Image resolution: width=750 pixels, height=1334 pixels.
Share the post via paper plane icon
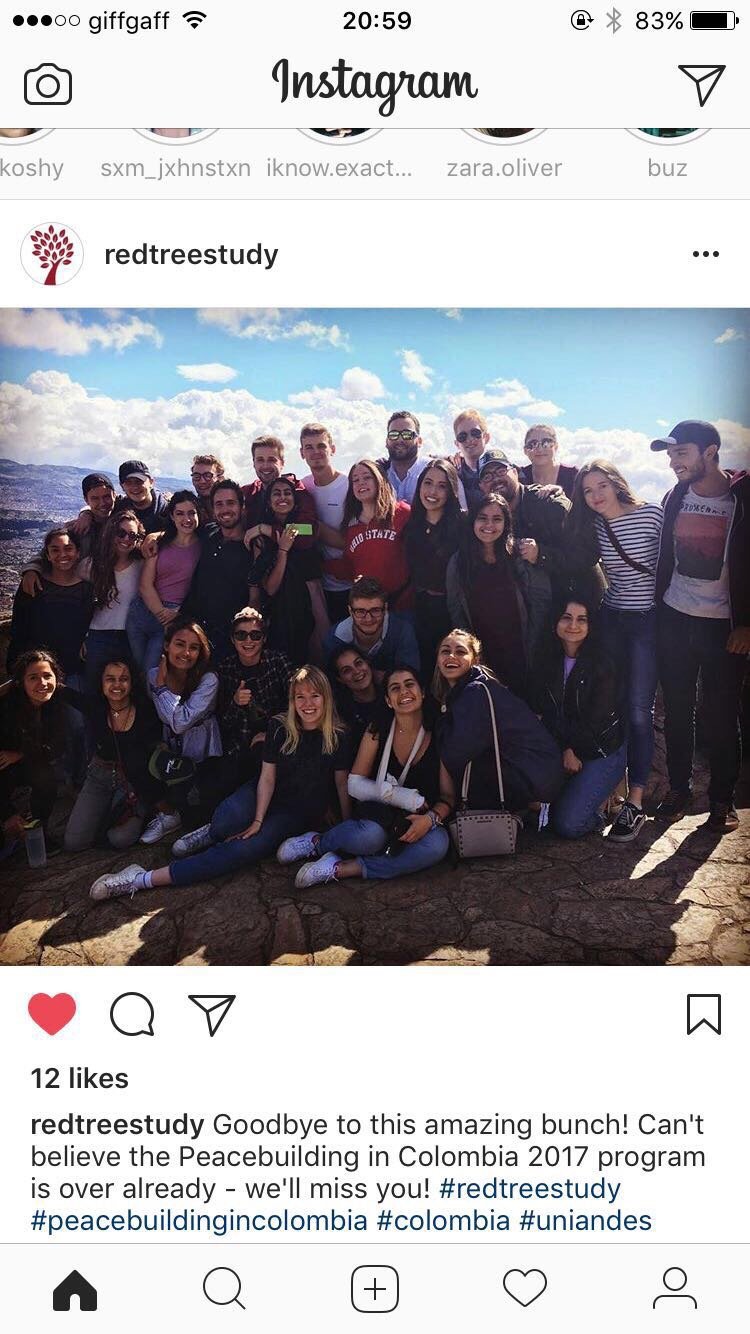pyautogui.click(x=212, y=1014)
